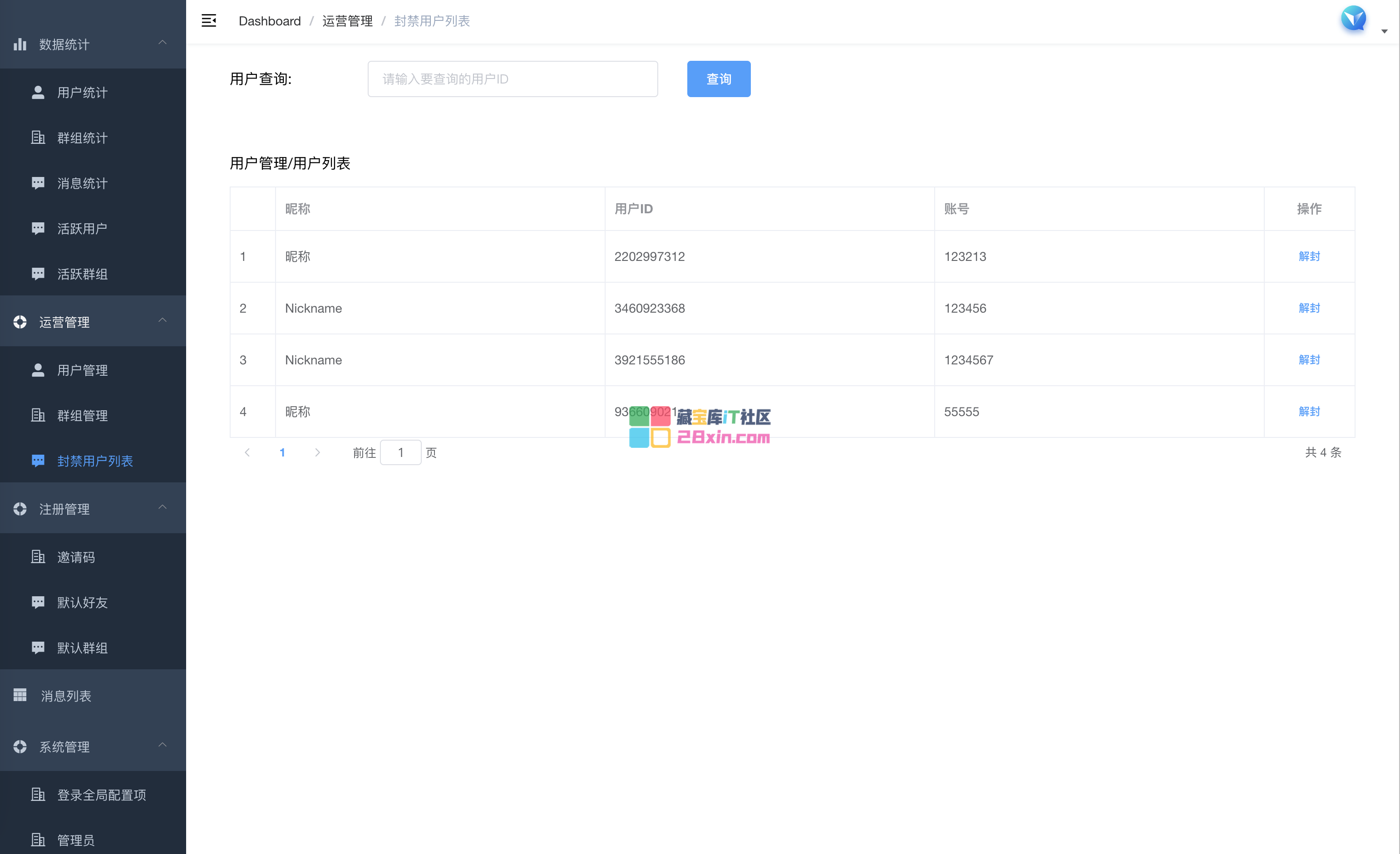The image size is (1400, 854).
Task: Open 登录全局配置项 menu item
Action: point(101,795)
